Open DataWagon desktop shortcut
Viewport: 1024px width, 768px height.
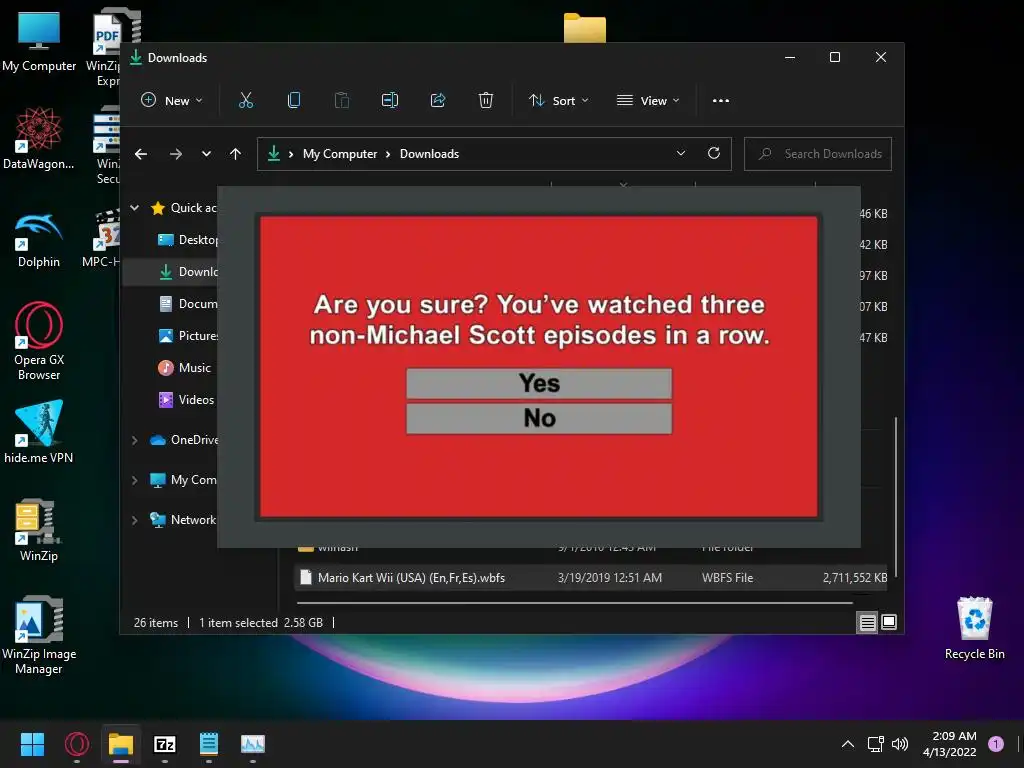click(x=39, y=138)
